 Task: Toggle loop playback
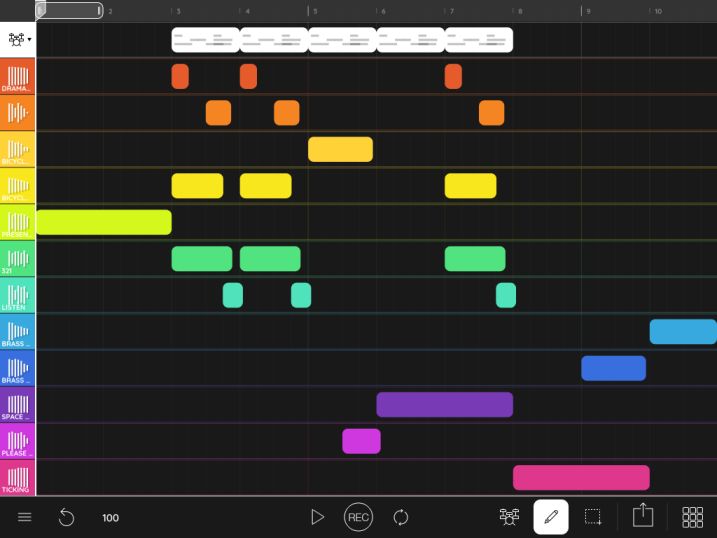click(401, 517)
